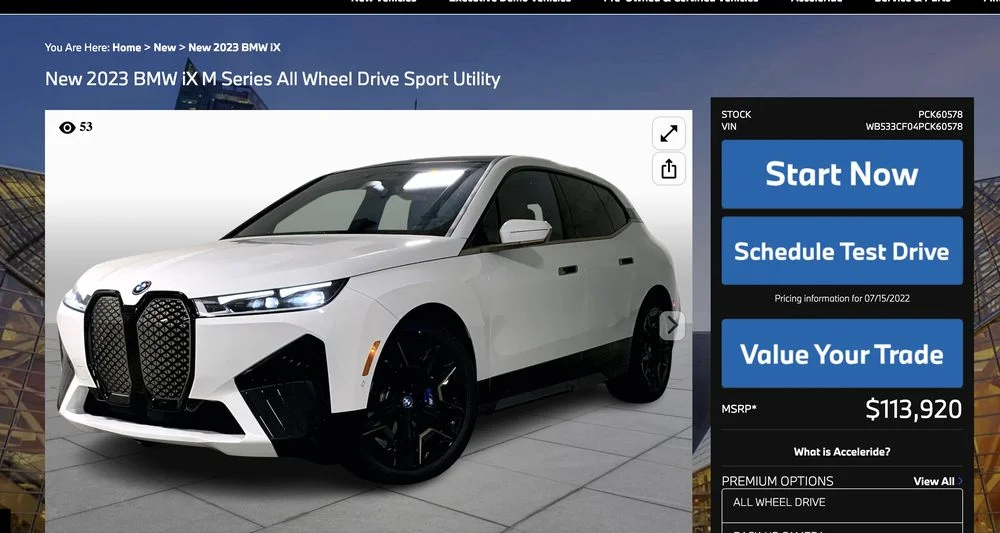Open fullscreen image expand icon

click(668, 133)
